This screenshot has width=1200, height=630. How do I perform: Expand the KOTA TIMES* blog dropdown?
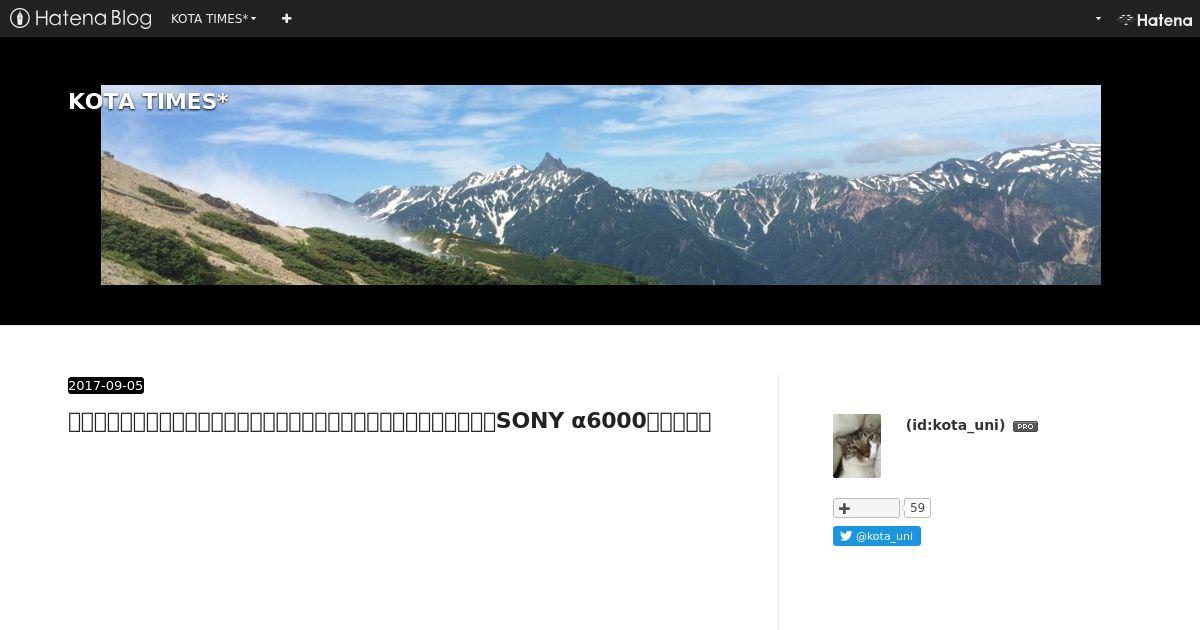(213, 18)
